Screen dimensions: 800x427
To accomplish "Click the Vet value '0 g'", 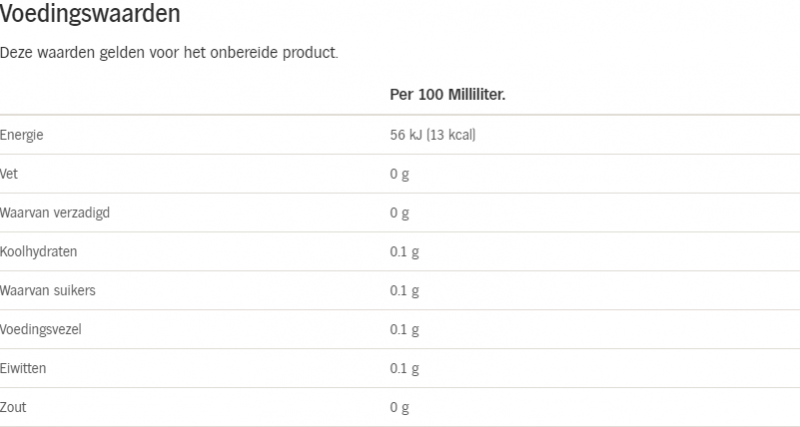I will click(x=399, y=174).
